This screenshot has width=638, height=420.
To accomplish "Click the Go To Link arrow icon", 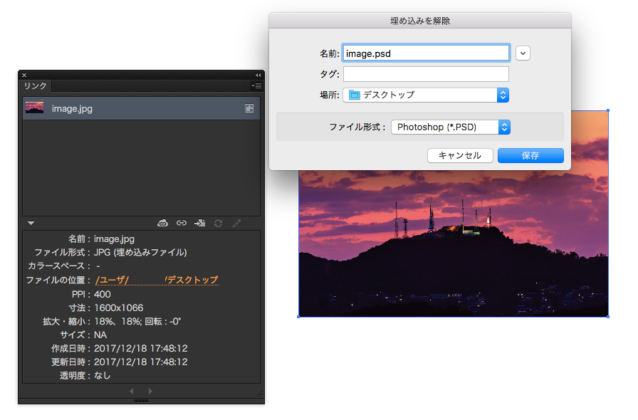I will point(200,223).
